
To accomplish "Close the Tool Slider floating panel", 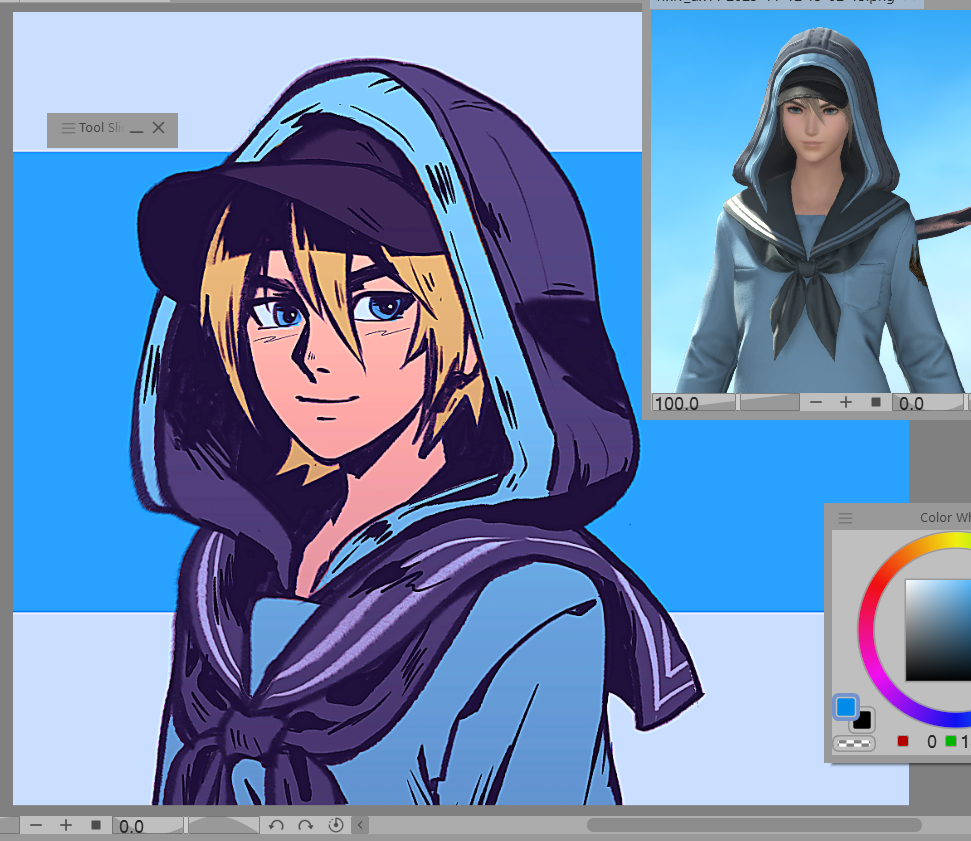I will point(158,128).
